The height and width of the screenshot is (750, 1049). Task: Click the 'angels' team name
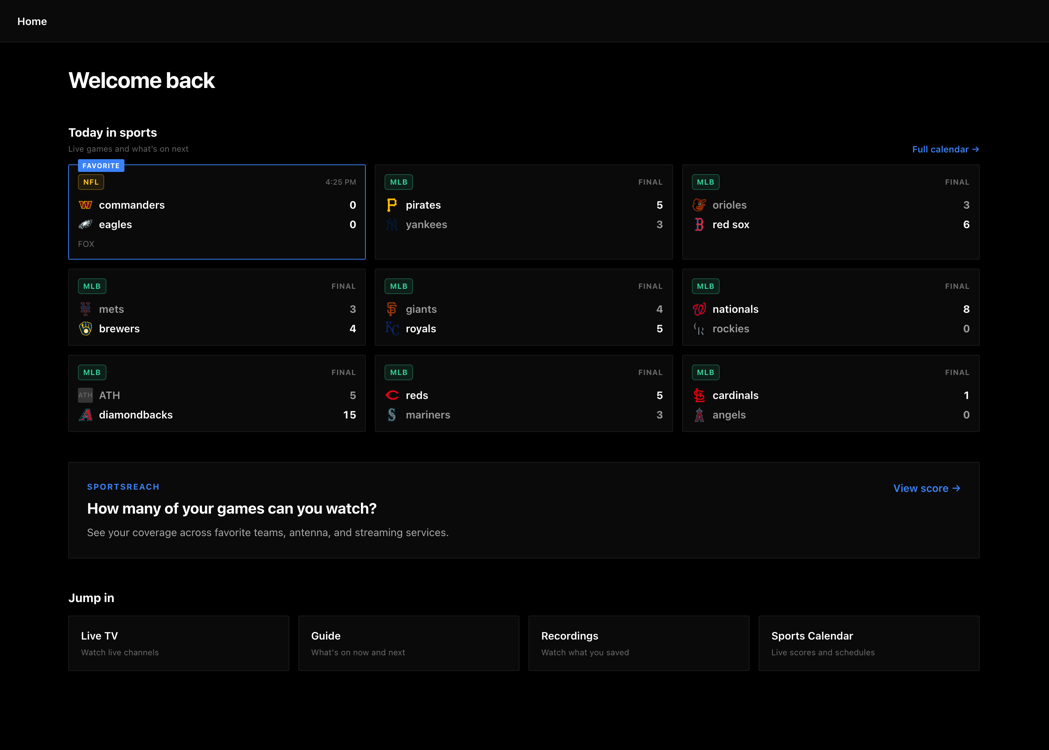click(729, 415)
